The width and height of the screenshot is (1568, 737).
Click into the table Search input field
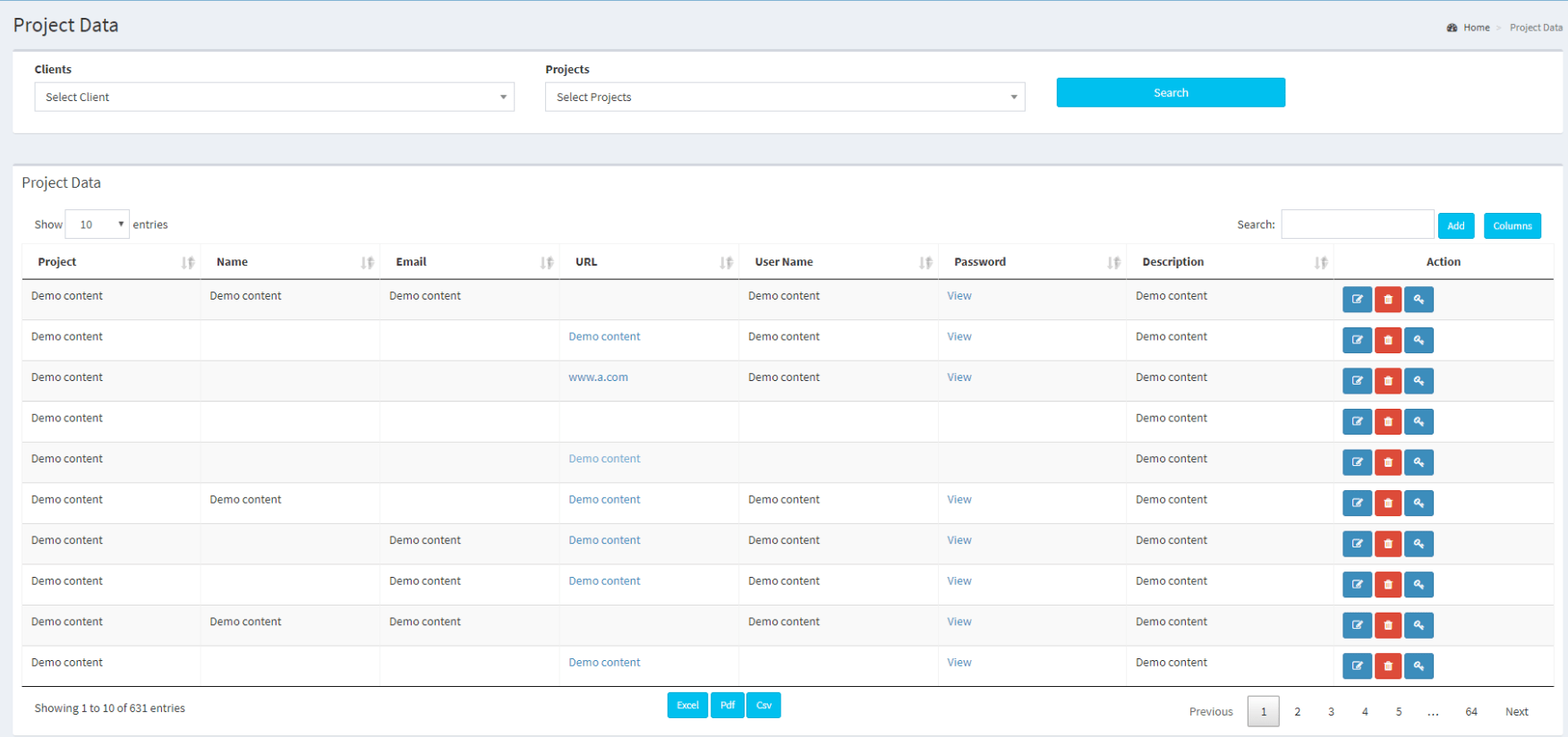click(x=1357, y=224)
